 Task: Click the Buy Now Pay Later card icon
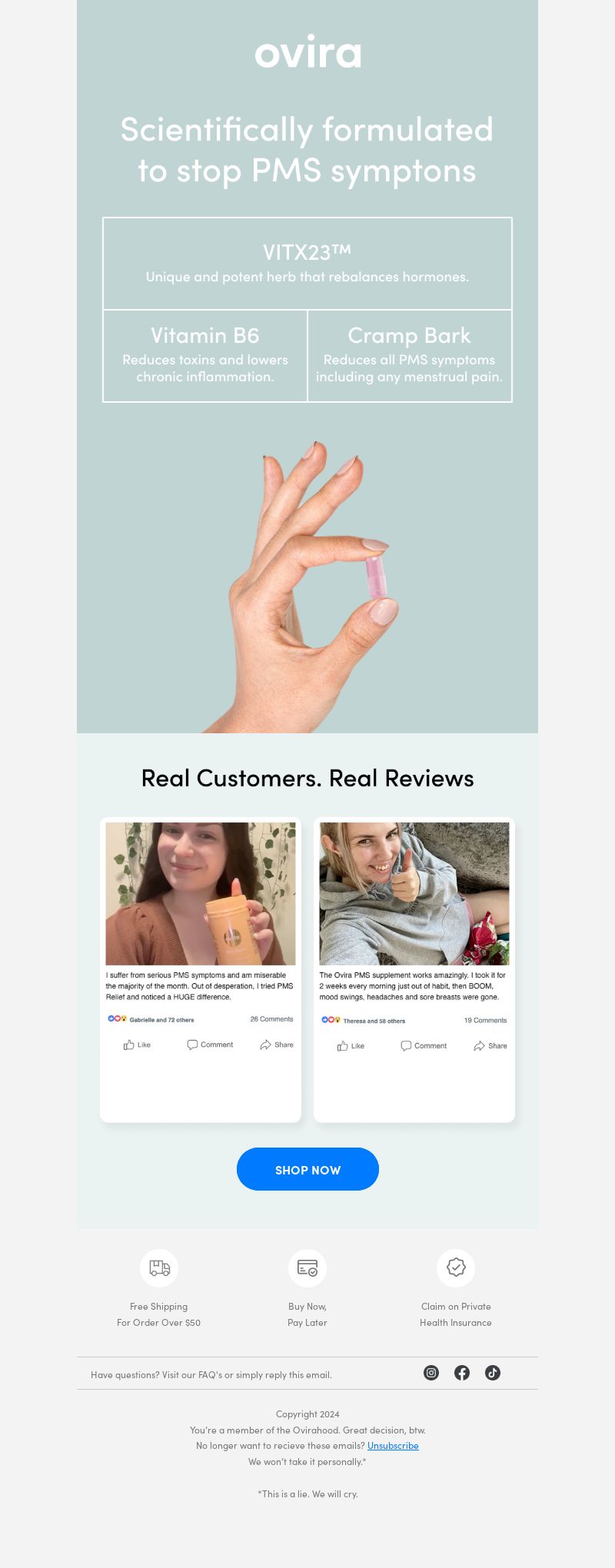[x=307, y=1267]
